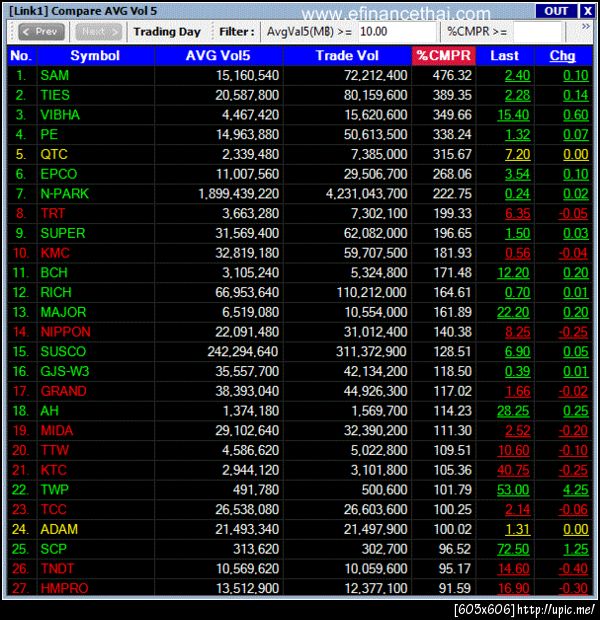Click the underlined Chg column header
The height and width of the screenshot is (620, 600).
click(x=562, y=56)
